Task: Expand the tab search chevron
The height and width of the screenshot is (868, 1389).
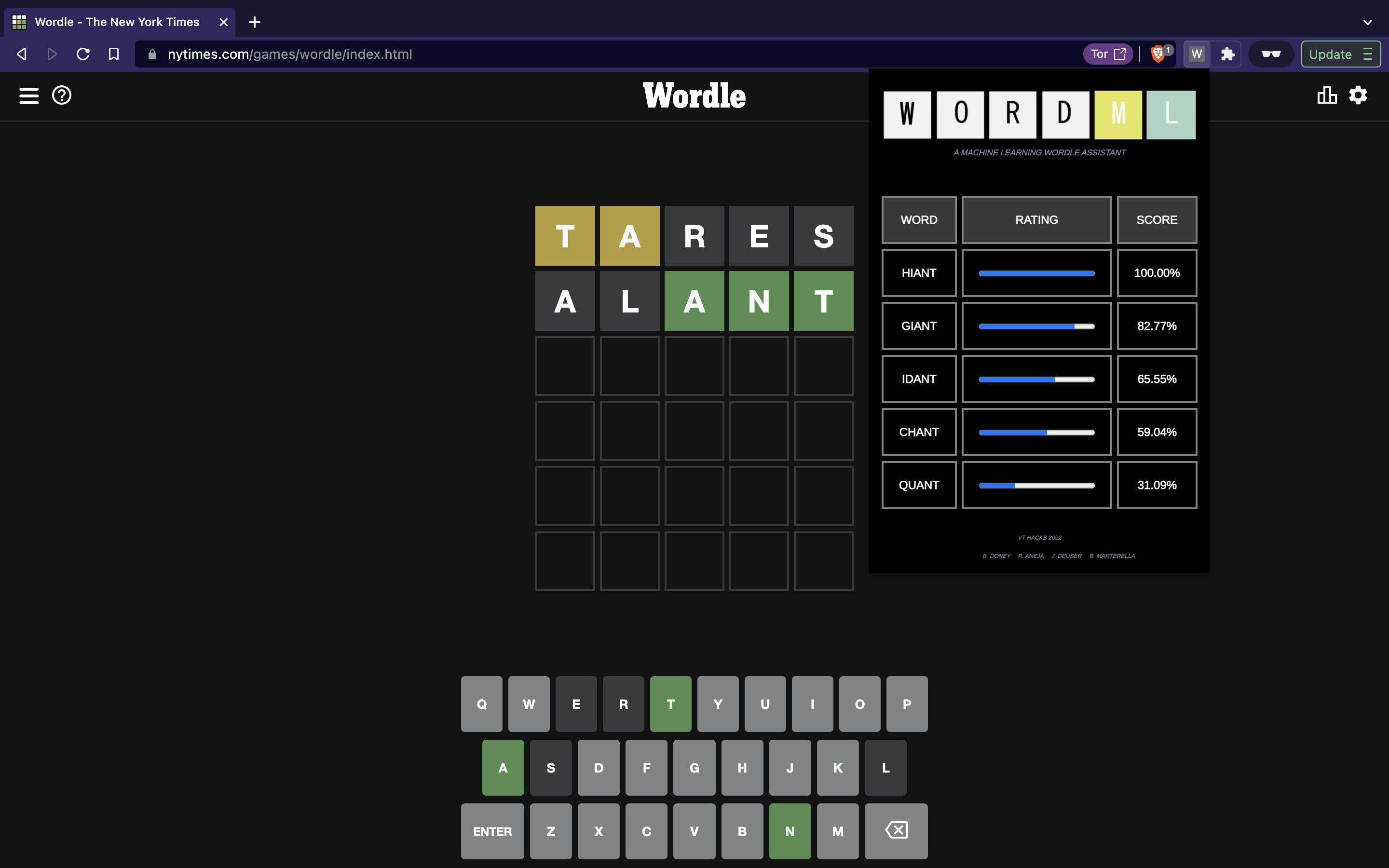Action: coord(1367,22)
